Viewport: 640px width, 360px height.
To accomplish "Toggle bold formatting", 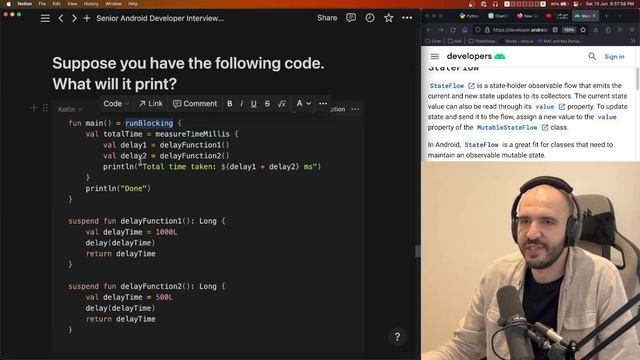I will [x=230, y=104].
